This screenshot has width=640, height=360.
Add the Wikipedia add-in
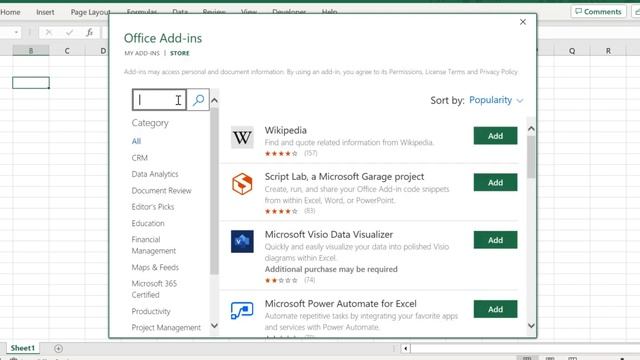(x=495, y=136)
